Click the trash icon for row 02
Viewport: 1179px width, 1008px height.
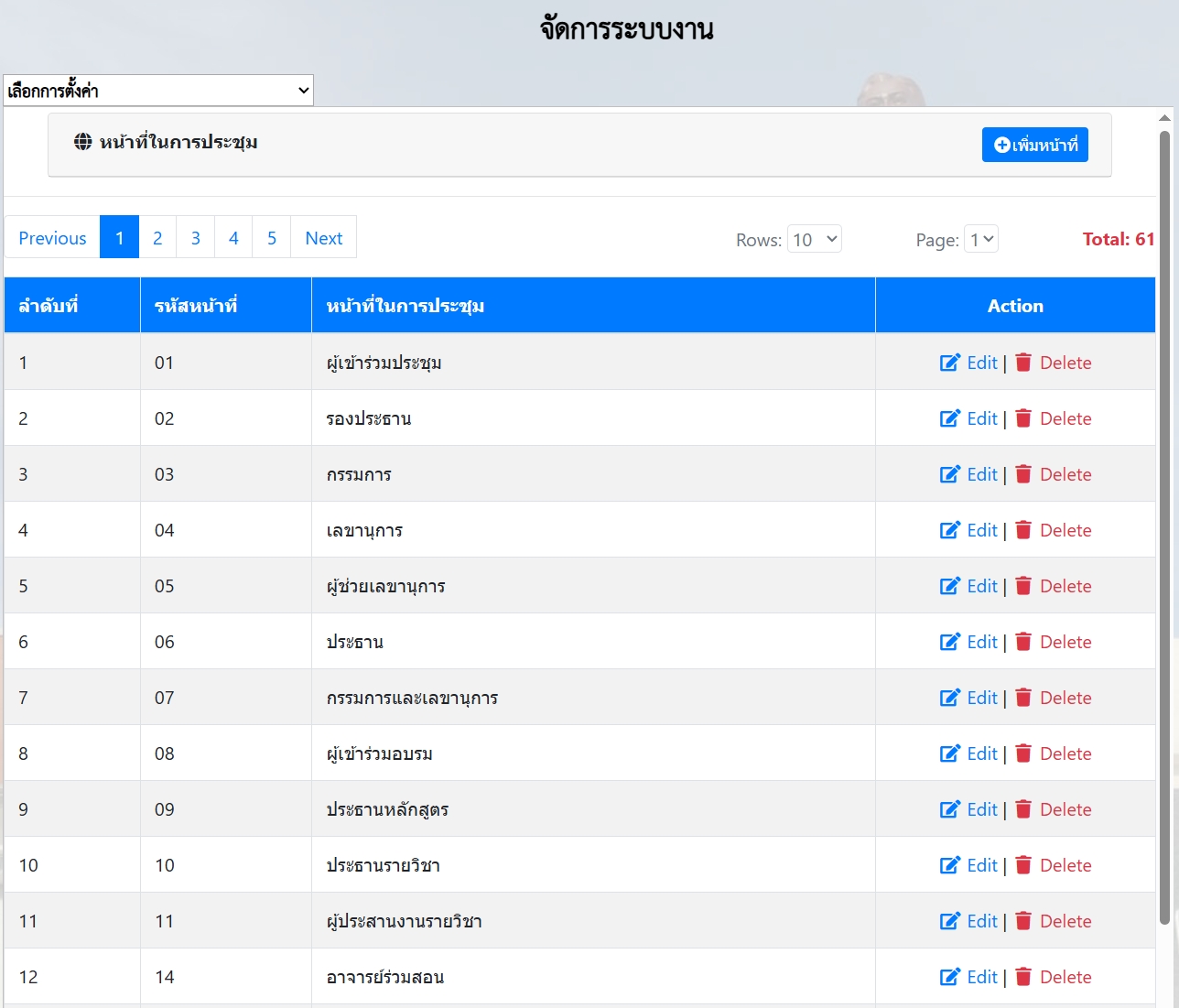1023,418
